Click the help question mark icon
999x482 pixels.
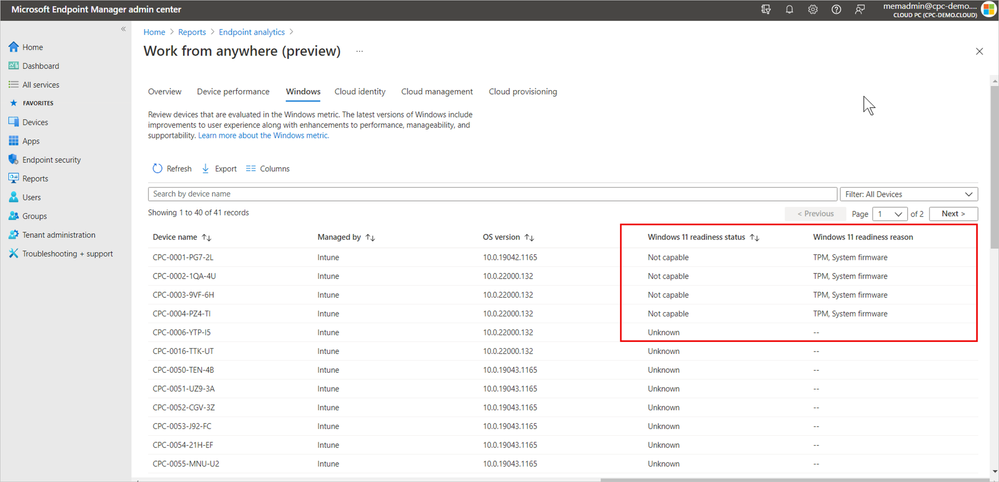(837, 10)
